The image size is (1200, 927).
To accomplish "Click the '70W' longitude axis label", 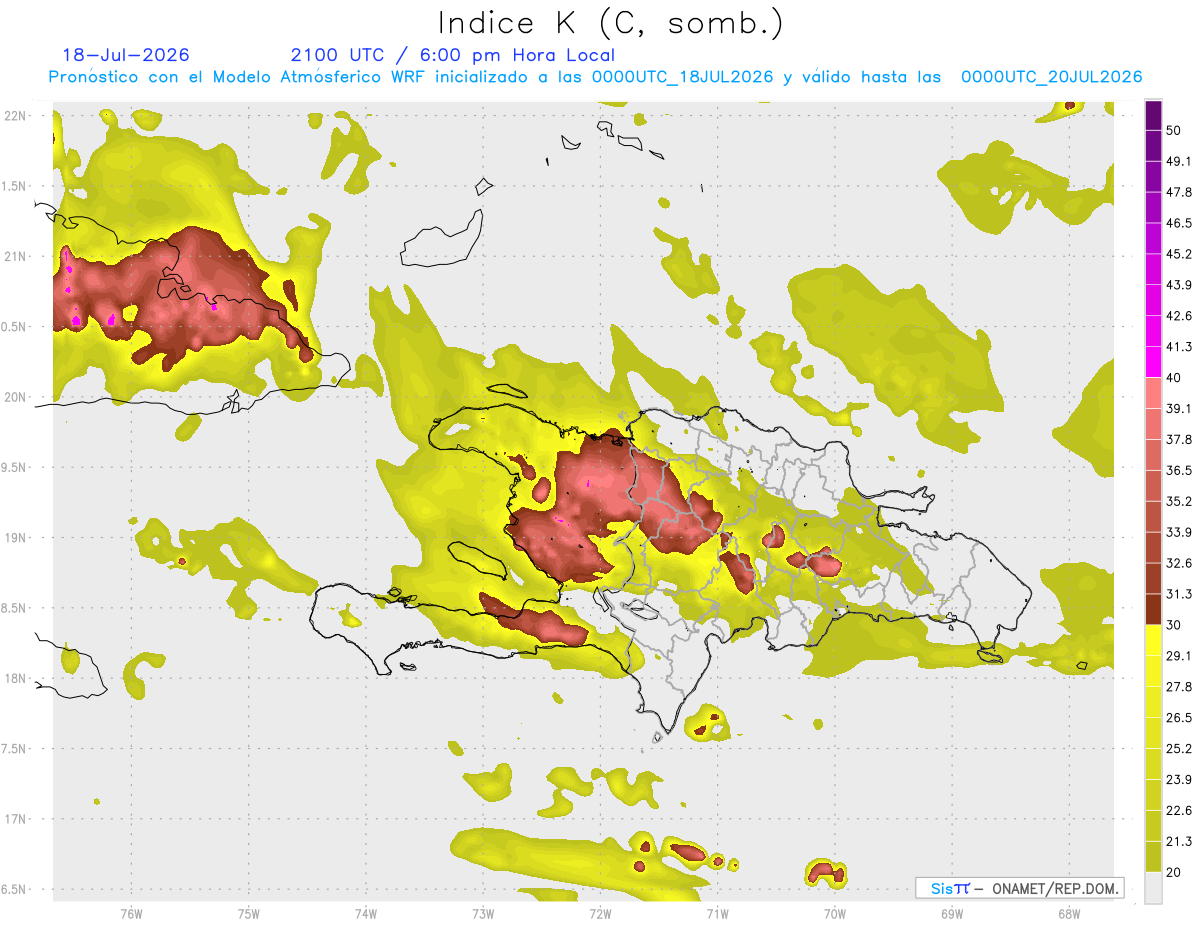I will [835, 913].
